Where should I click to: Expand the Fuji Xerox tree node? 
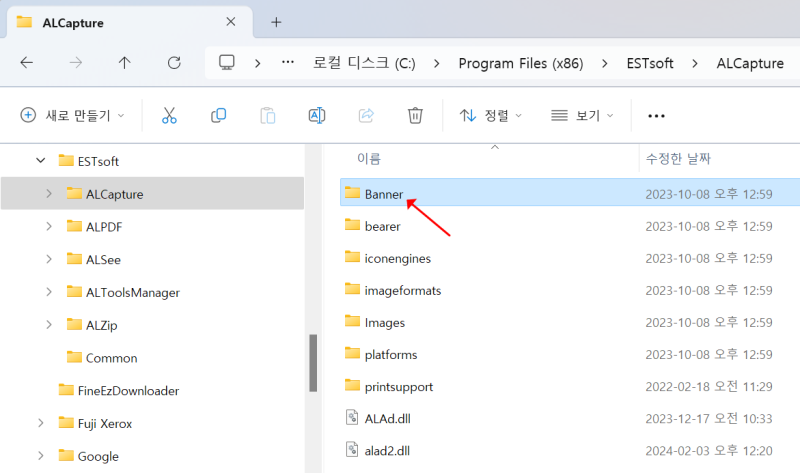pyautogui.click(x=41, y=423)
